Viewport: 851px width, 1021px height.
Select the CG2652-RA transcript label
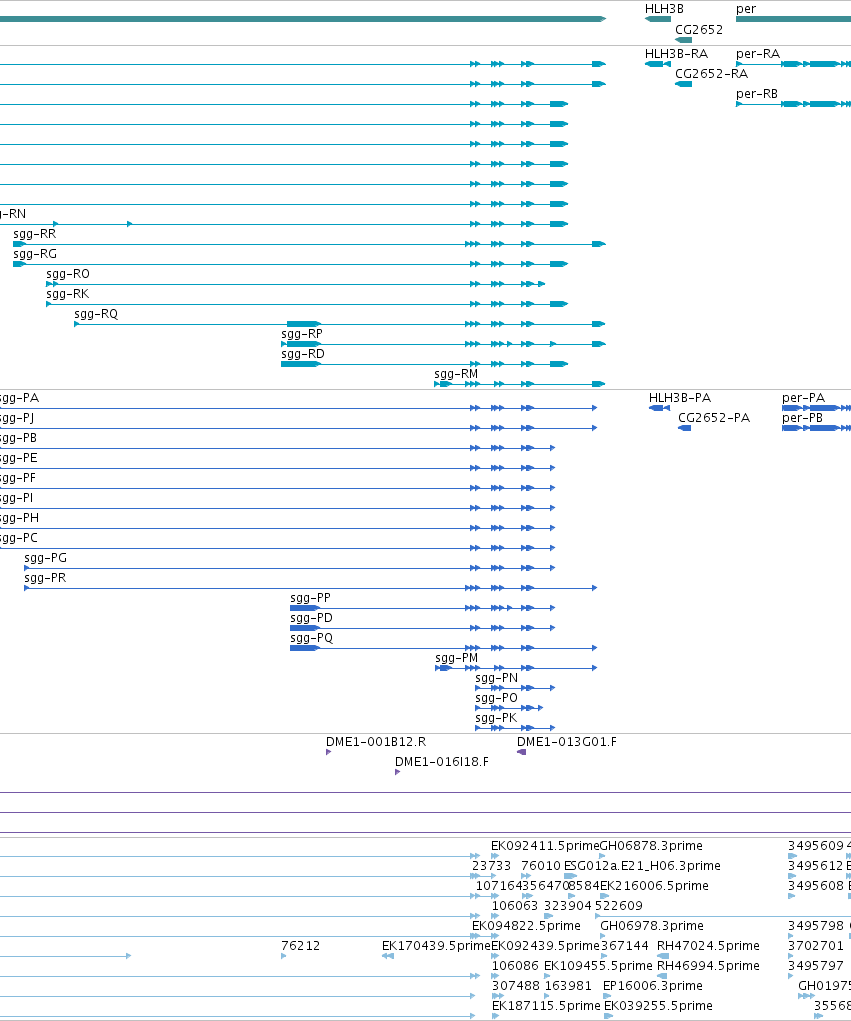coord(712,74)
